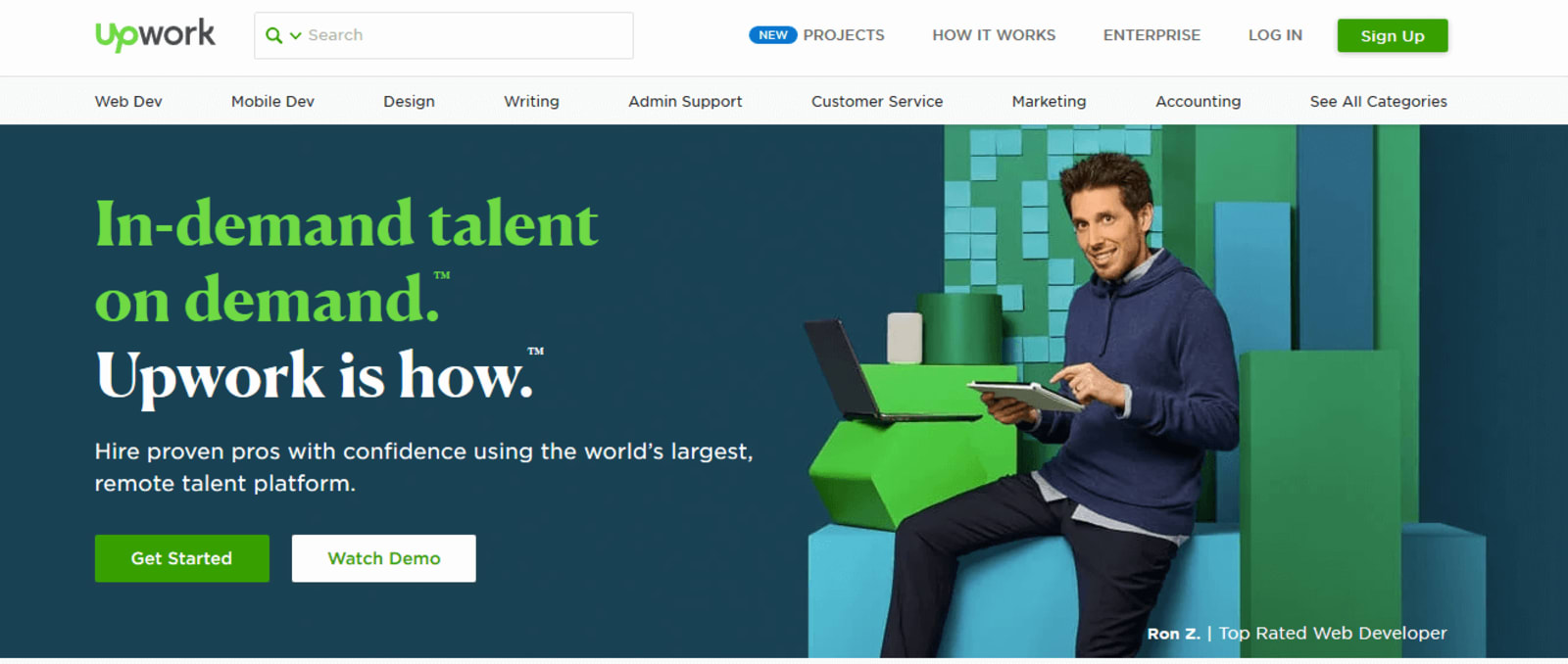This screenshot has width=1568, height=664.
Task: Click the Watch Demo button
Action: [384, 558]
